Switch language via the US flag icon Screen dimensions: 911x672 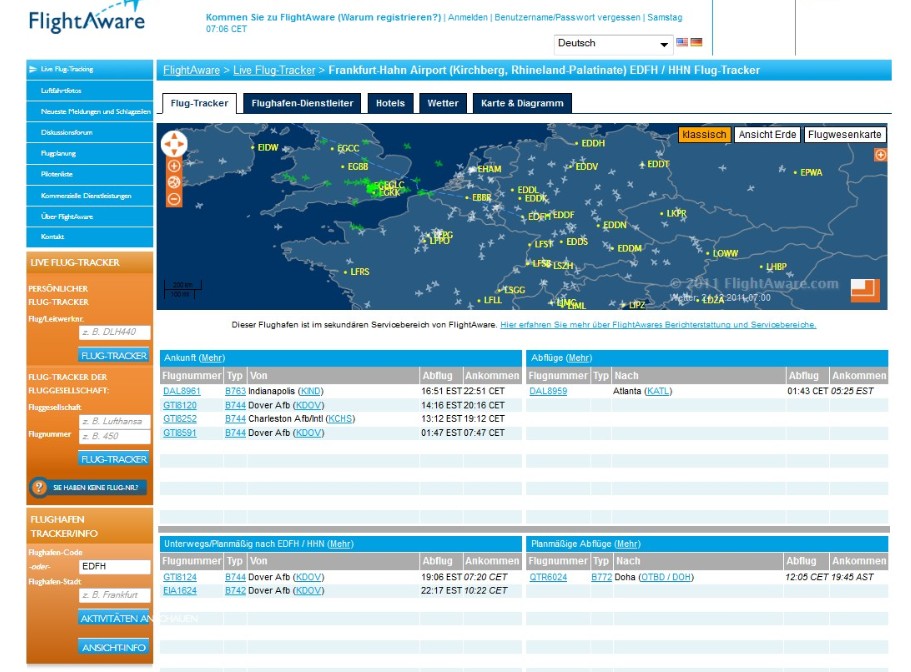pos(682,43)
